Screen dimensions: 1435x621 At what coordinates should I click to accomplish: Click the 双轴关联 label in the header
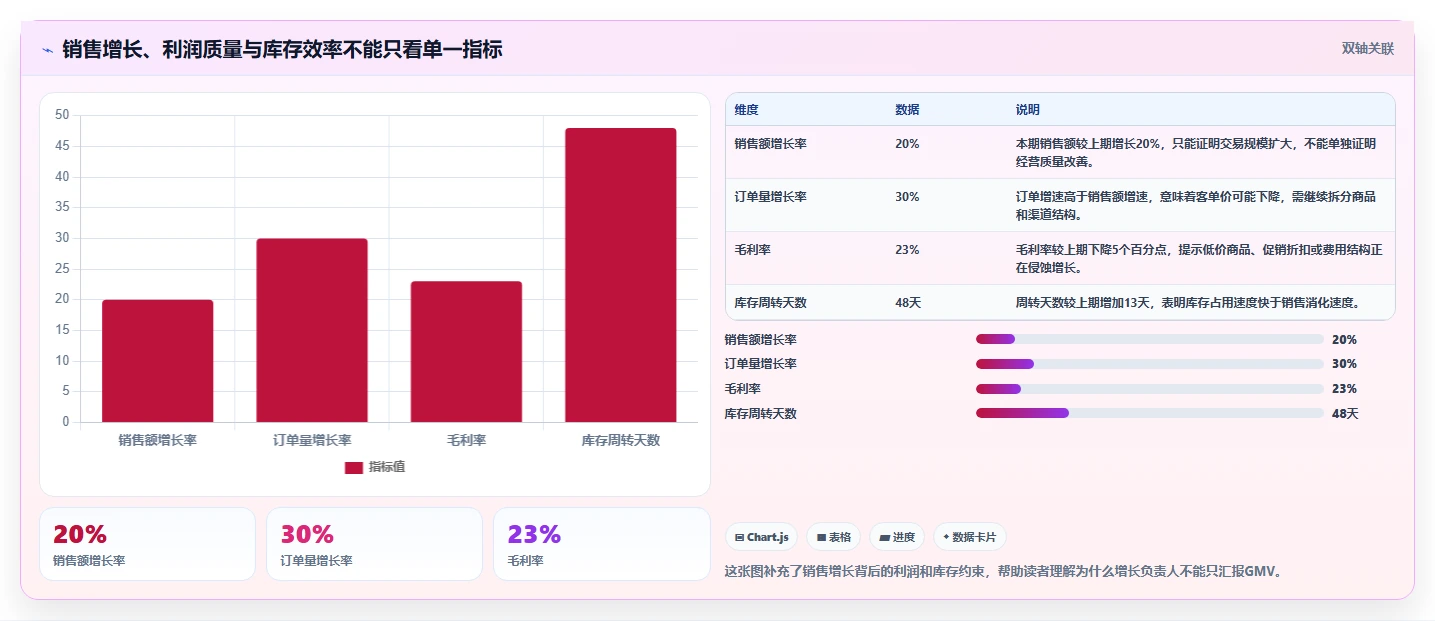[1367, 48]
